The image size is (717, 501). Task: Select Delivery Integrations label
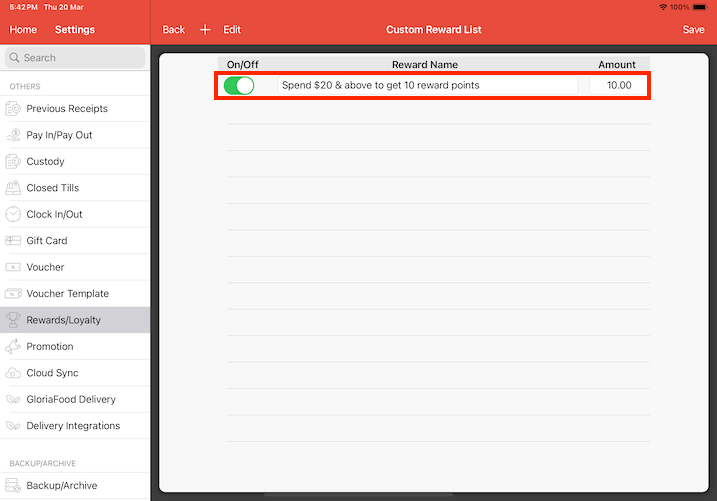tap(73, 426)
